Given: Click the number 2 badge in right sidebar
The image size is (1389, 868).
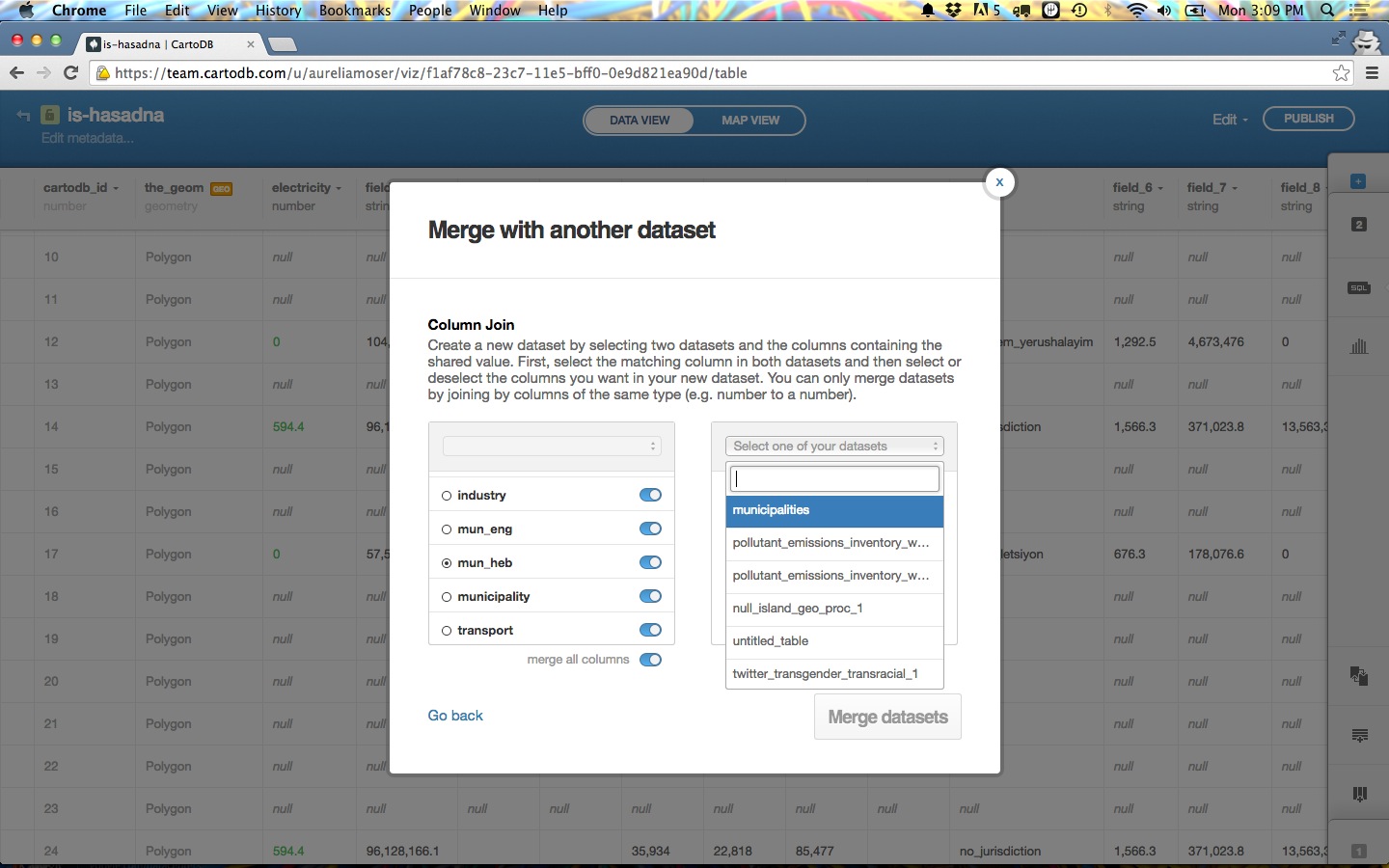Looking at the screenshot, I should [1358, 225].
